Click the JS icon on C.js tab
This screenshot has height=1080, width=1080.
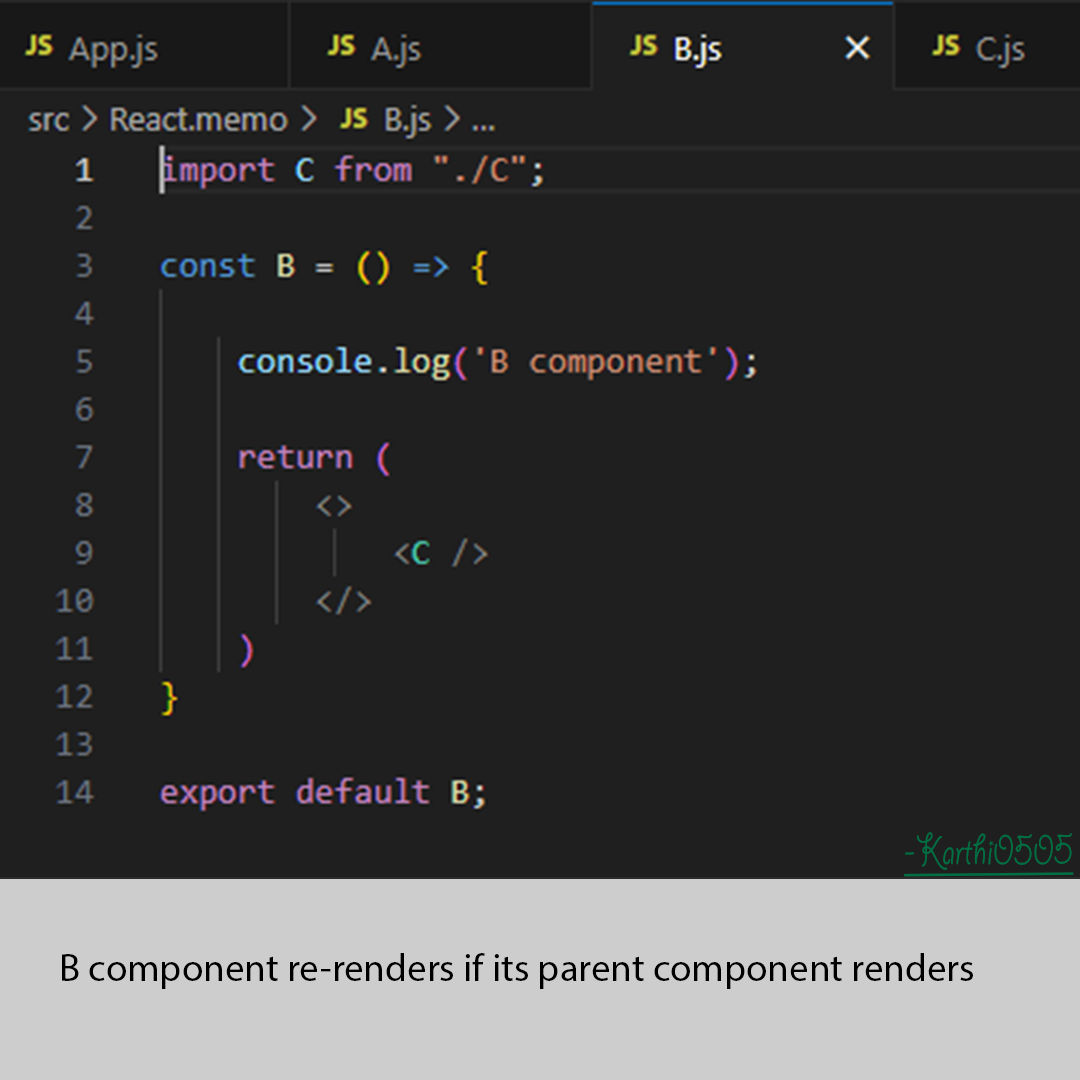[x=945, y=46]
